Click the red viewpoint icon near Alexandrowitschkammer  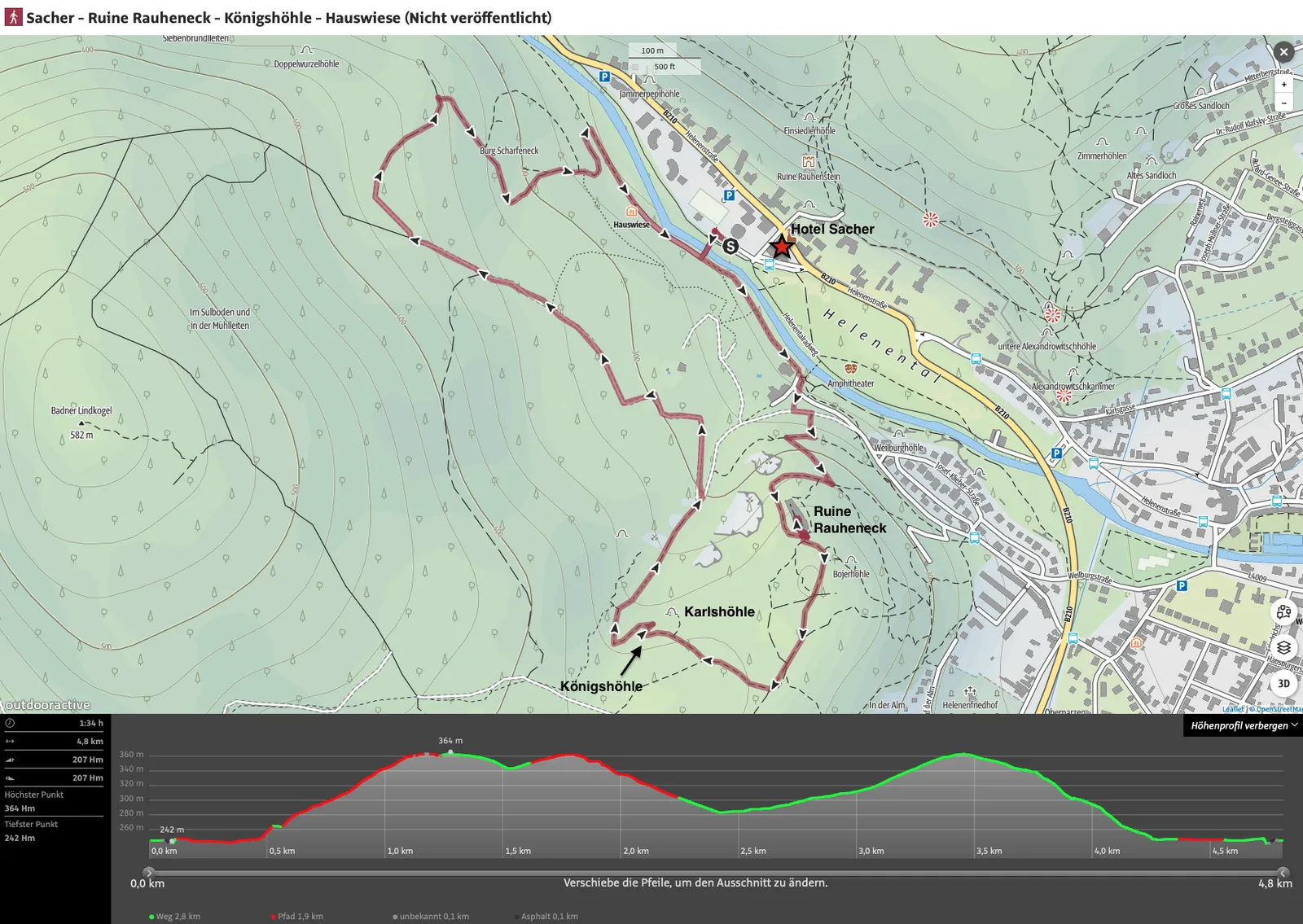click(x=1064, y=396)
